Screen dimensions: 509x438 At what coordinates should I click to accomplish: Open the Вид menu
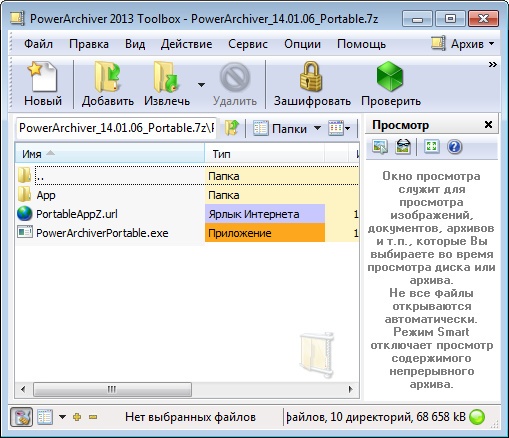pos(135,44)
